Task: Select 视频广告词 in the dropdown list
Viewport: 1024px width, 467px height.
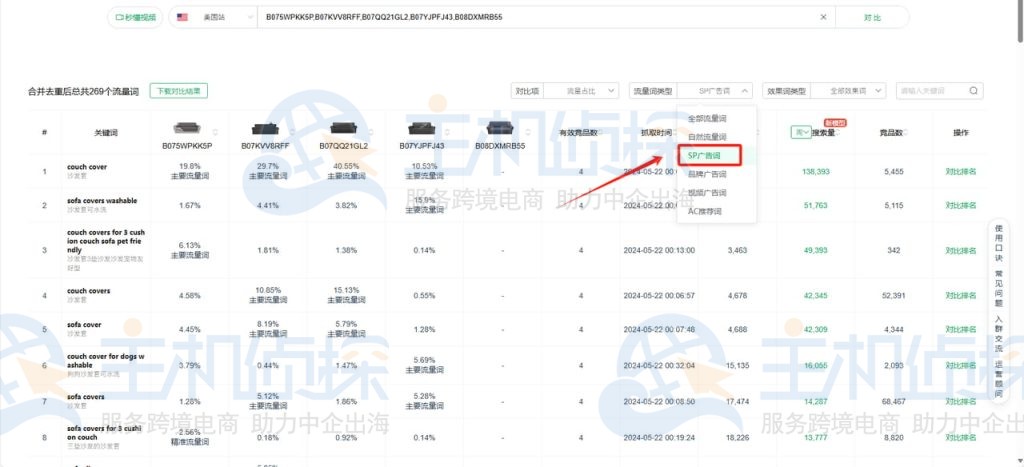Action: 707,193
